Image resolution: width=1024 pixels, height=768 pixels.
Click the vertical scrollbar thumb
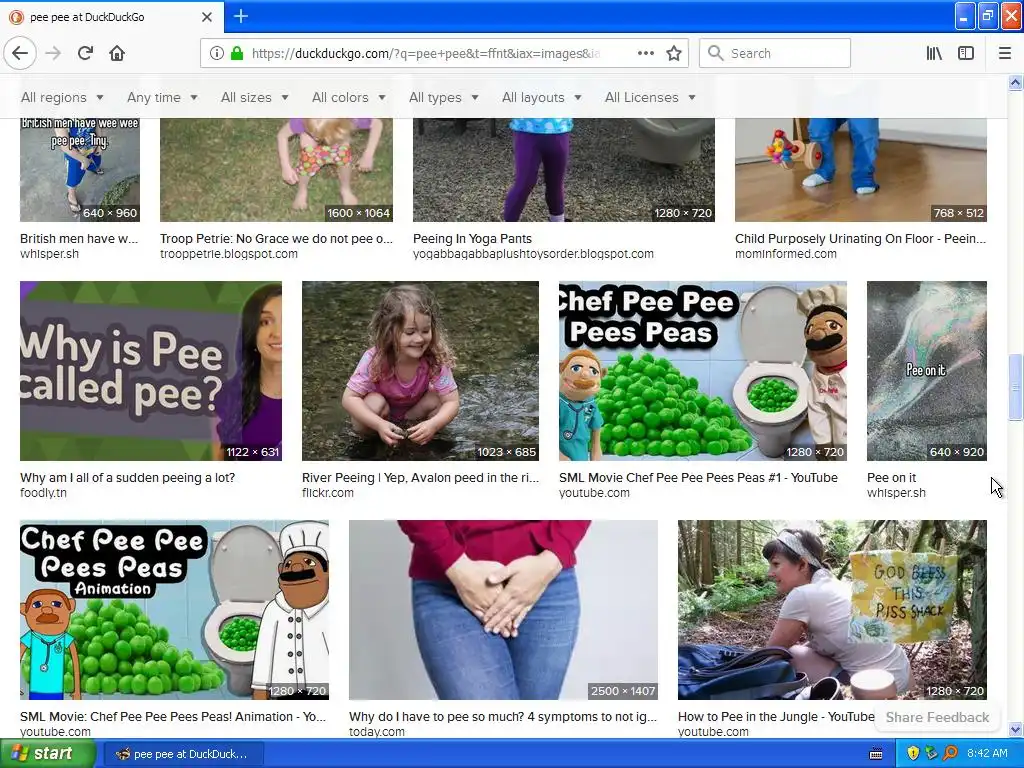click(x=1015, y=387)
